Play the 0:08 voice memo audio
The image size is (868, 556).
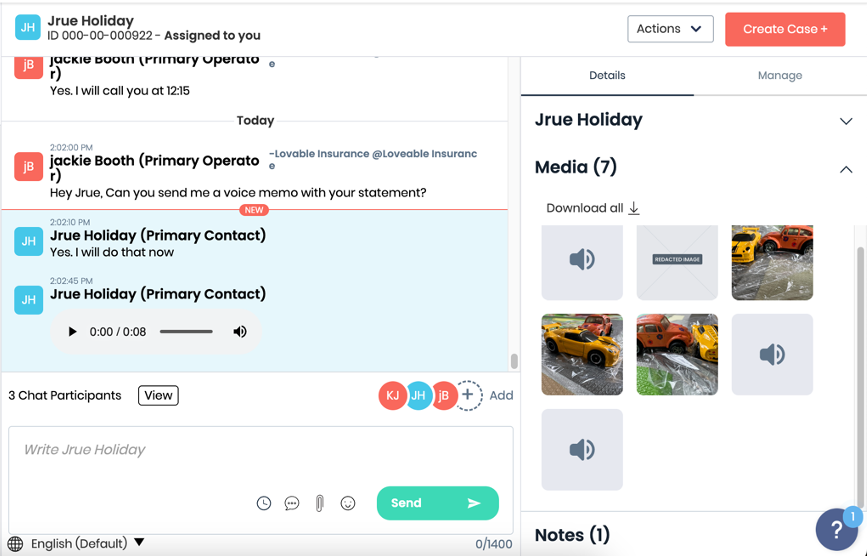(x=72, y=332)
